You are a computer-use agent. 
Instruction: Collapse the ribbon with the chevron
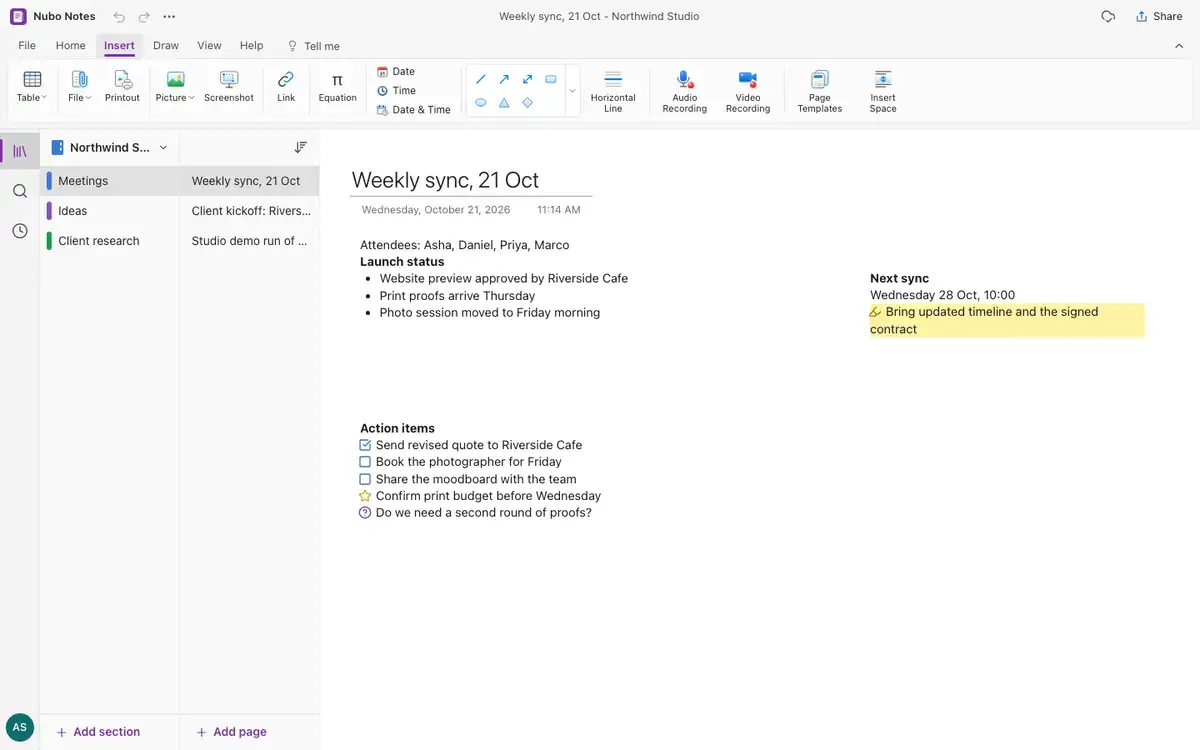(1178, 46)
